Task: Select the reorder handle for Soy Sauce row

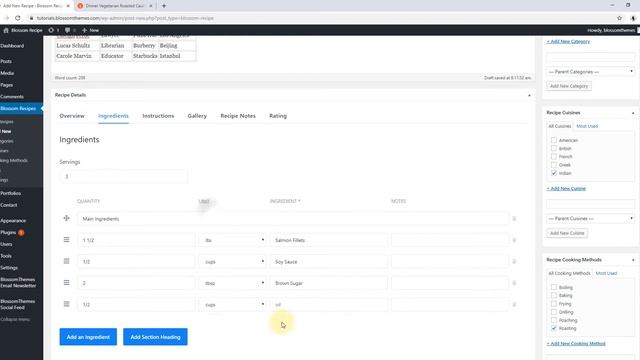Action: [67, 261]
